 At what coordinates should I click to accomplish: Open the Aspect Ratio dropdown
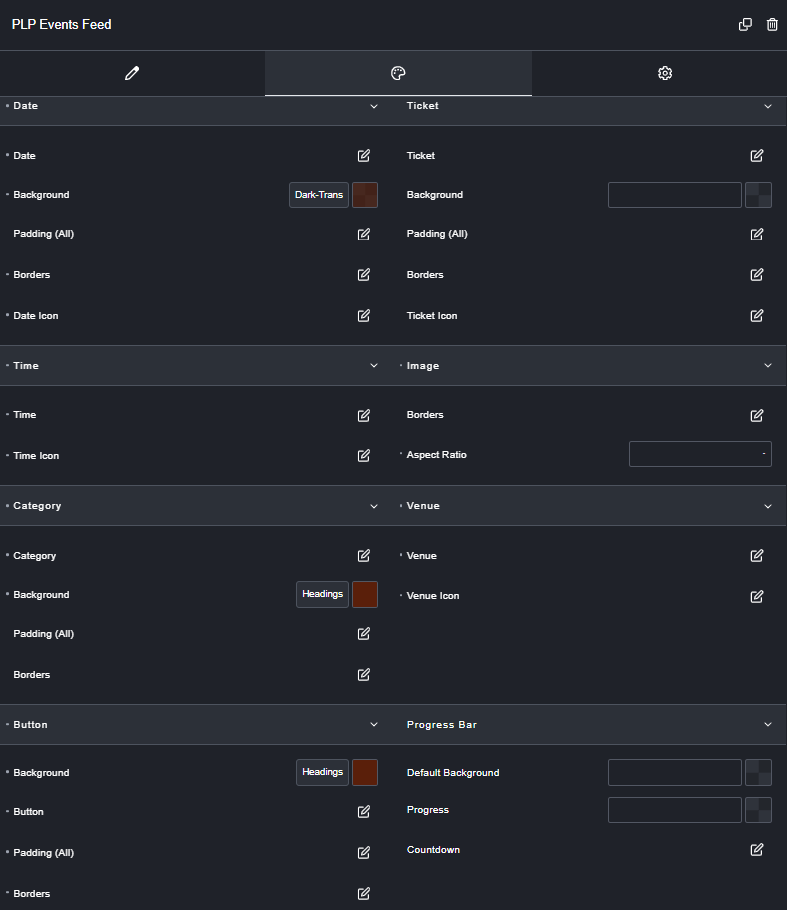tap(701, 454)
